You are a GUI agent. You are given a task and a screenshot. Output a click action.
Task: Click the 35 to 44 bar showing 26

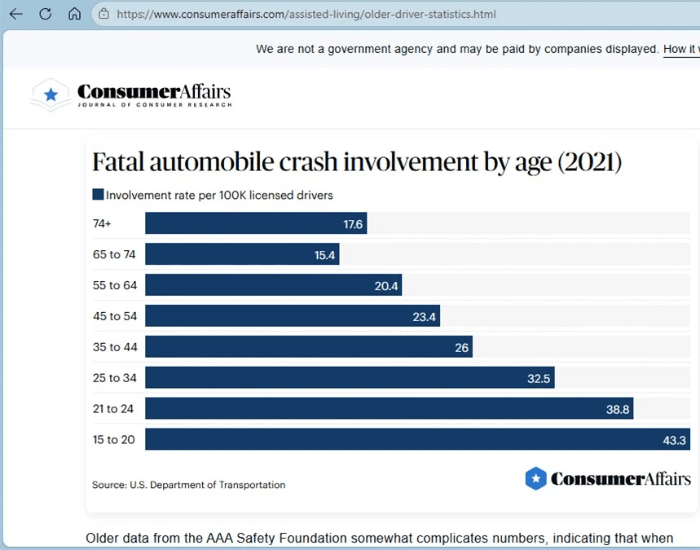tap(309, 346)
